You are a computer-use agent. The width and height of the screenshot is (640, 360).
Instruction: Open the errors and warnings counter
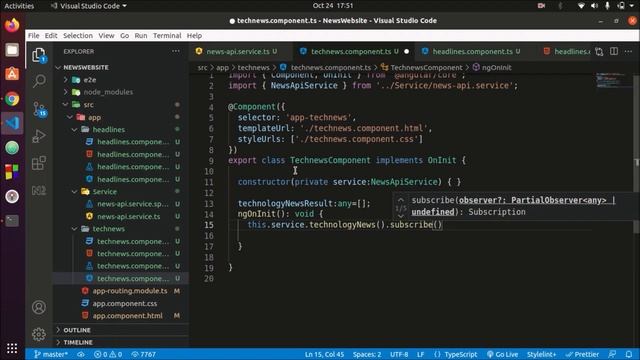[x=108, y=354]
